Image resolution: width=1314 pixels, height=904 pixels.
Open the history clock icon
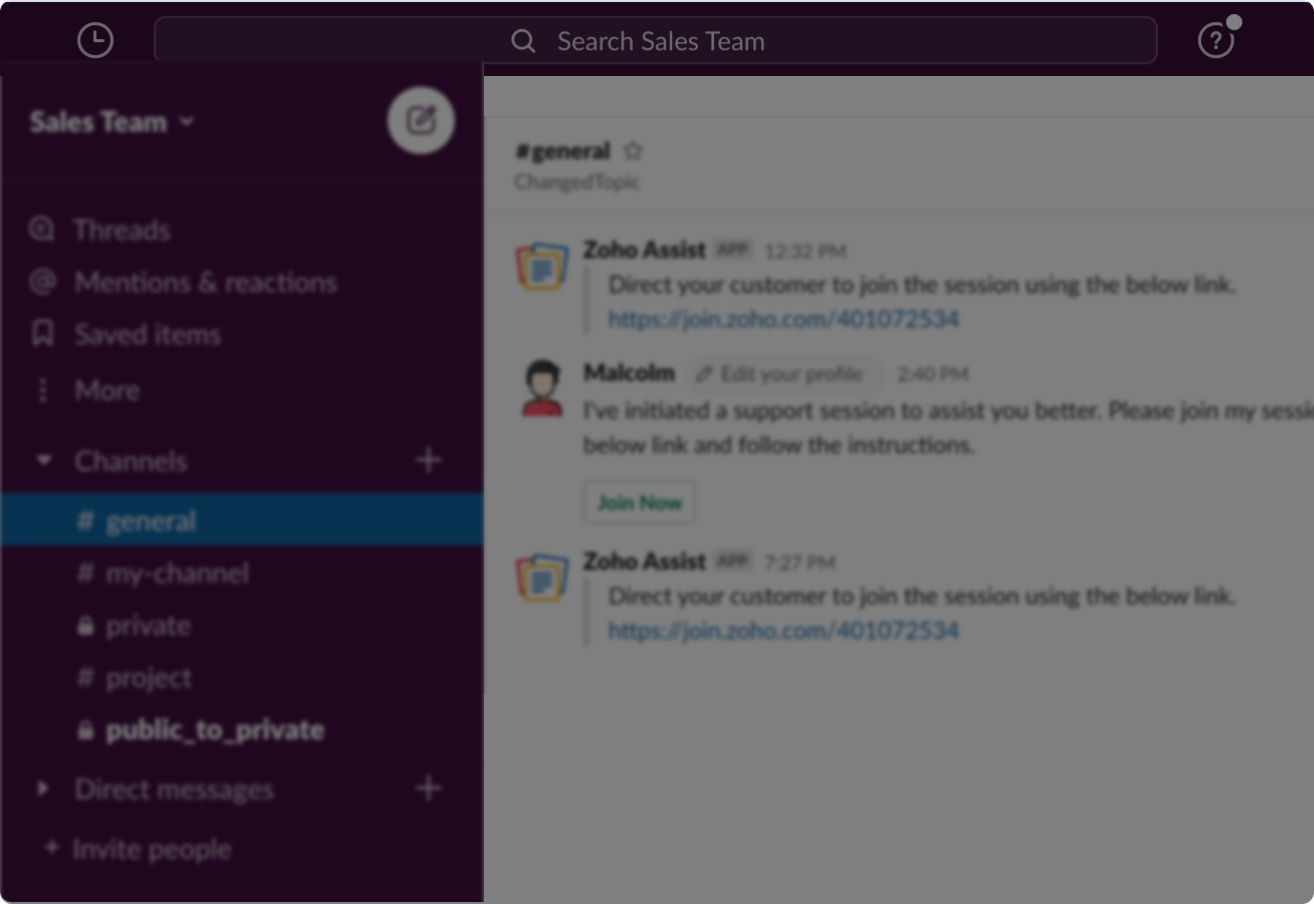point(95,40)
